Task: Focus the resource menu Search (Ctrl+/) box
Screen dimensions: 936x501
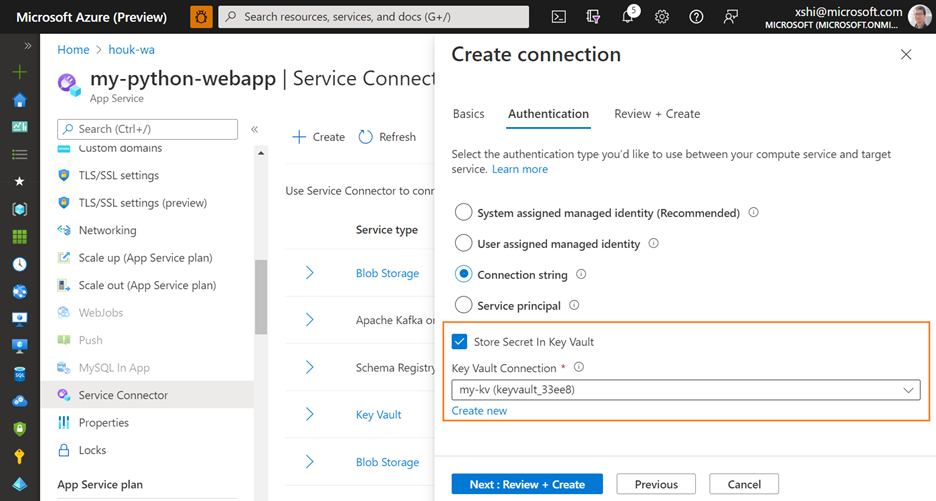Action: coord(147,129)
